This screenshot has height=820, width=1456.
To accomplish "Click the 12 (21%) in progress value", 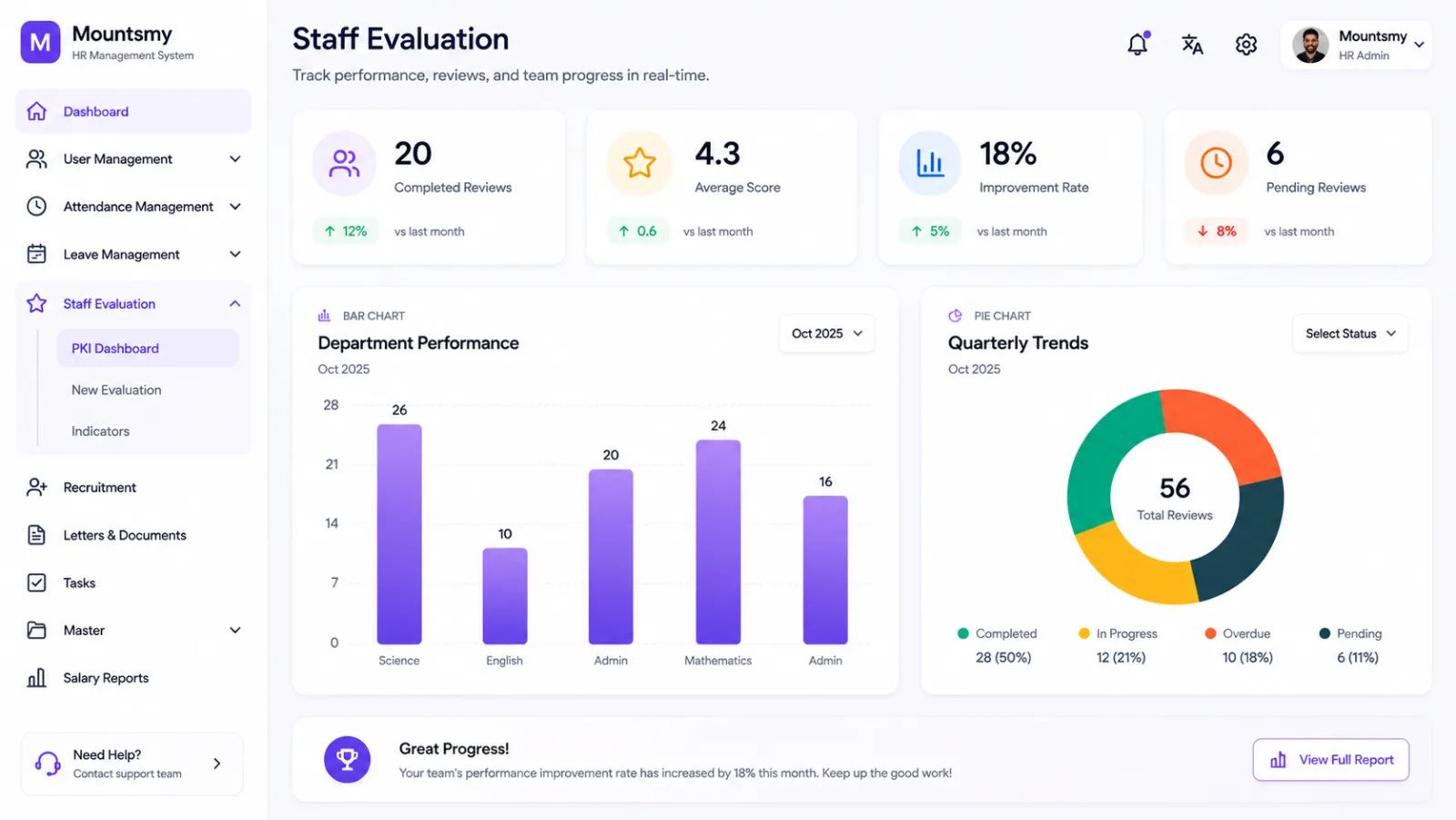I will pos(1121,657).
